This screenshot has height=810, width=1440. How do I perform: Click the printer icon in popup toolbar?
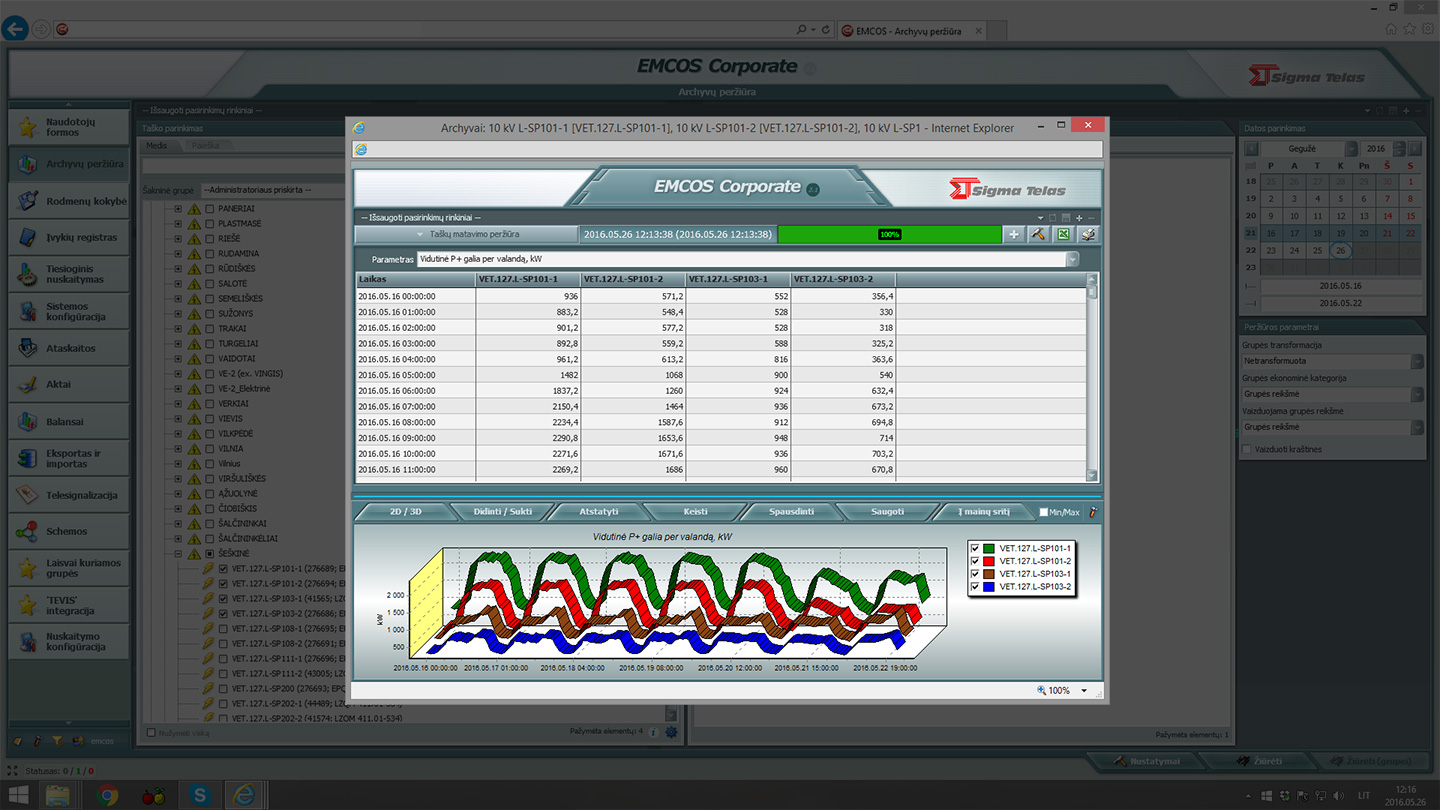pyautogui.click(x=1088, y=234)
